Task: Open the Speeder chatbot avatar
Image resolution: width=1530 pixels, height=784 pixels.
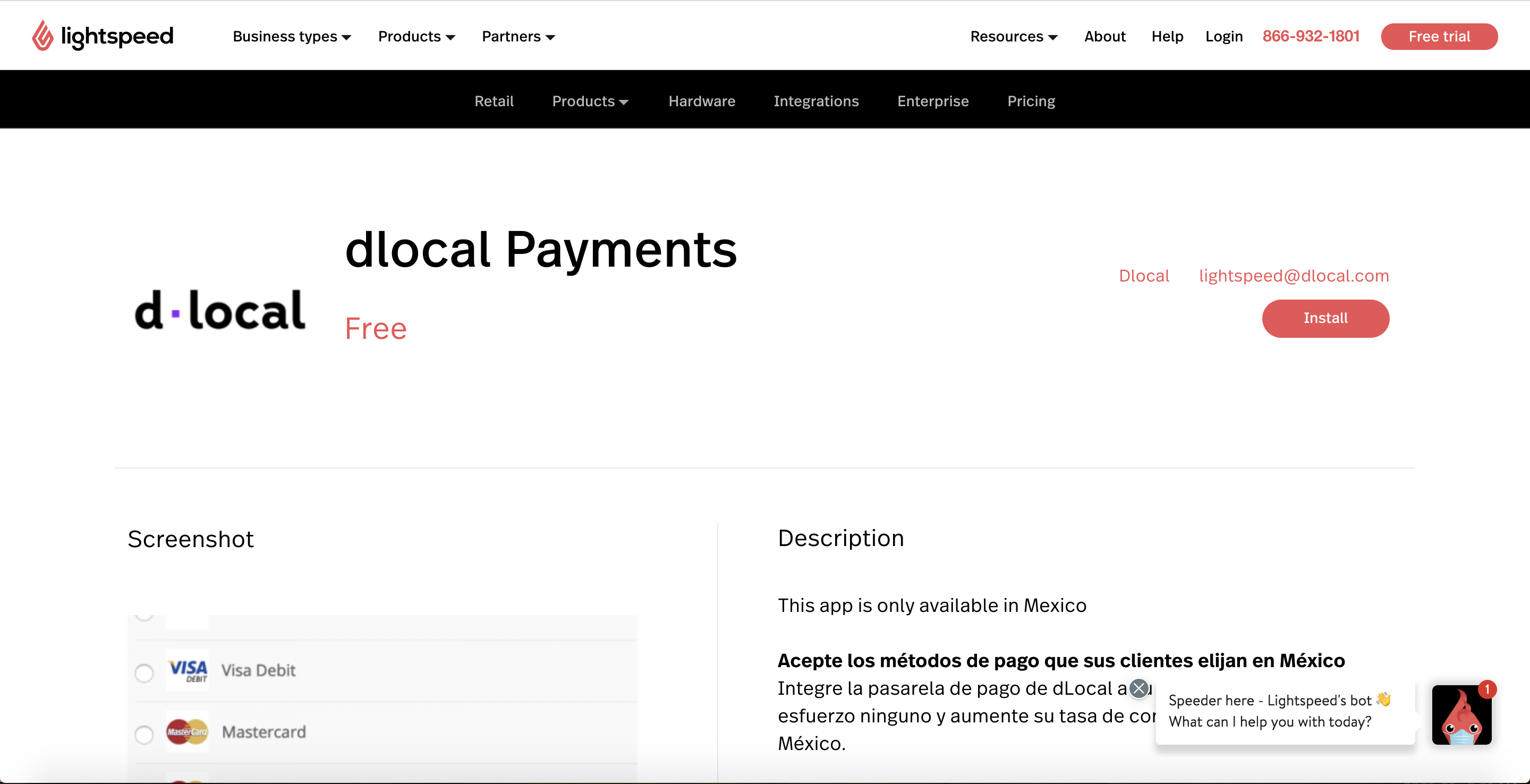Action: click(1461, 714)
